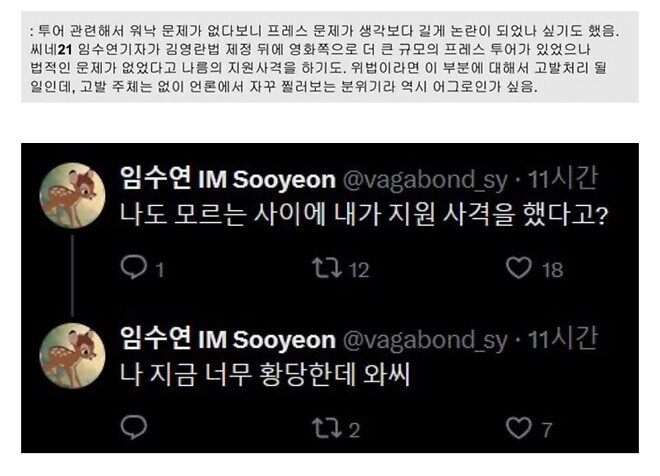This screenshot has width=660, height=476.
Task: Open tweet text '나 지금 너무 황당한데 와씨'
Action: click(265, 375)
